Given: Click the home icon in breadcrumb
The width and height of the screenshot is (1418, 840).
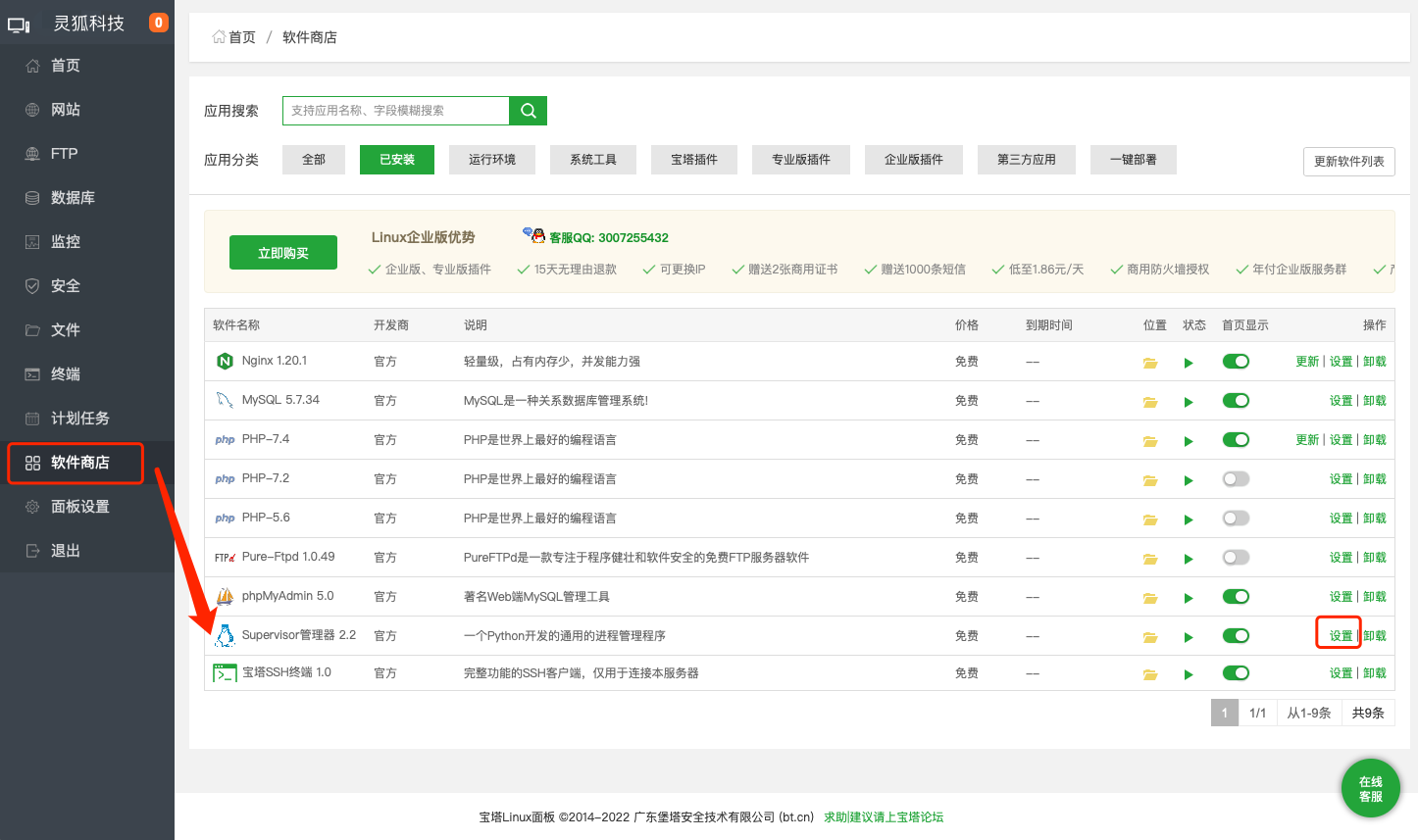Looking at the screenshot, I should point(219,37).
